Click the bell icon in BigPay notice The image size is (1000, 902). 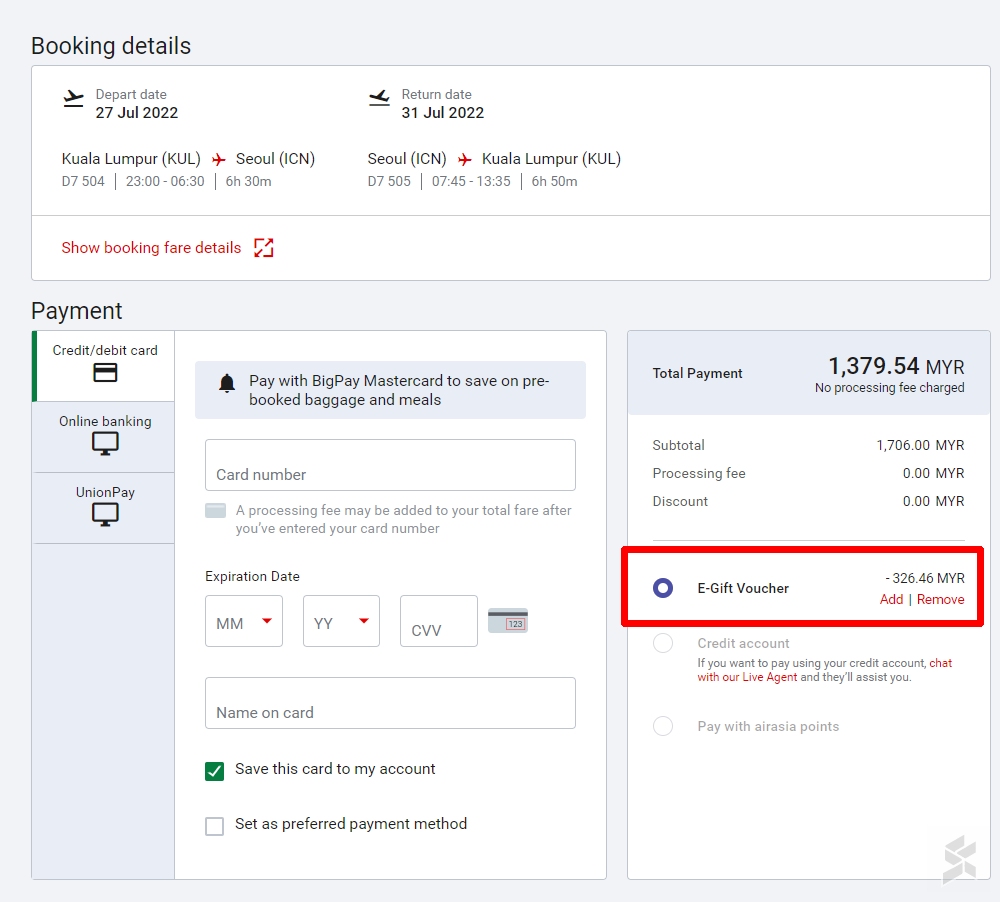click(x=227, y=384)
